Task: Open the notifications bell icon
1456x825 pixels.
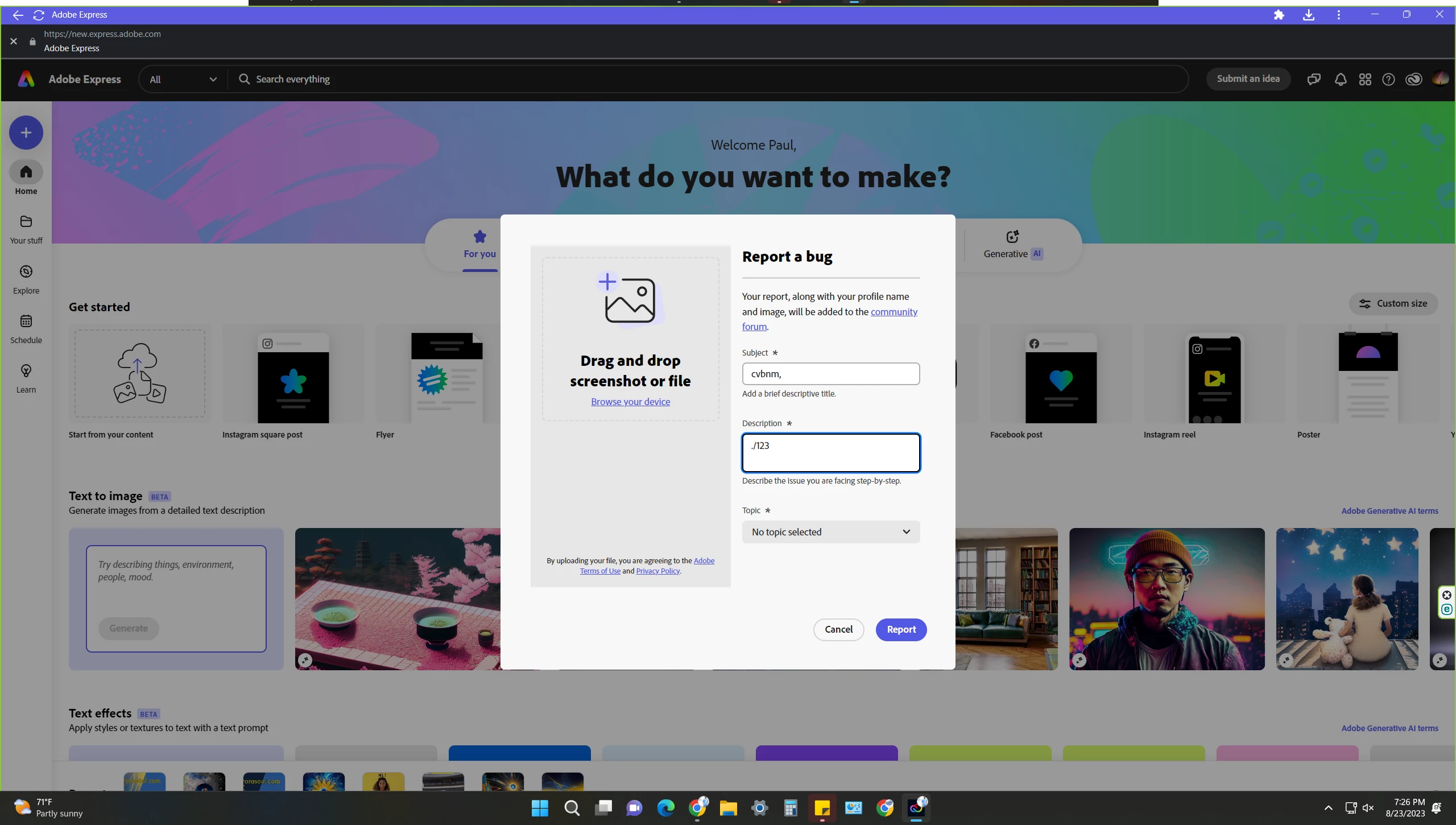Action: tap(1341, 80)
